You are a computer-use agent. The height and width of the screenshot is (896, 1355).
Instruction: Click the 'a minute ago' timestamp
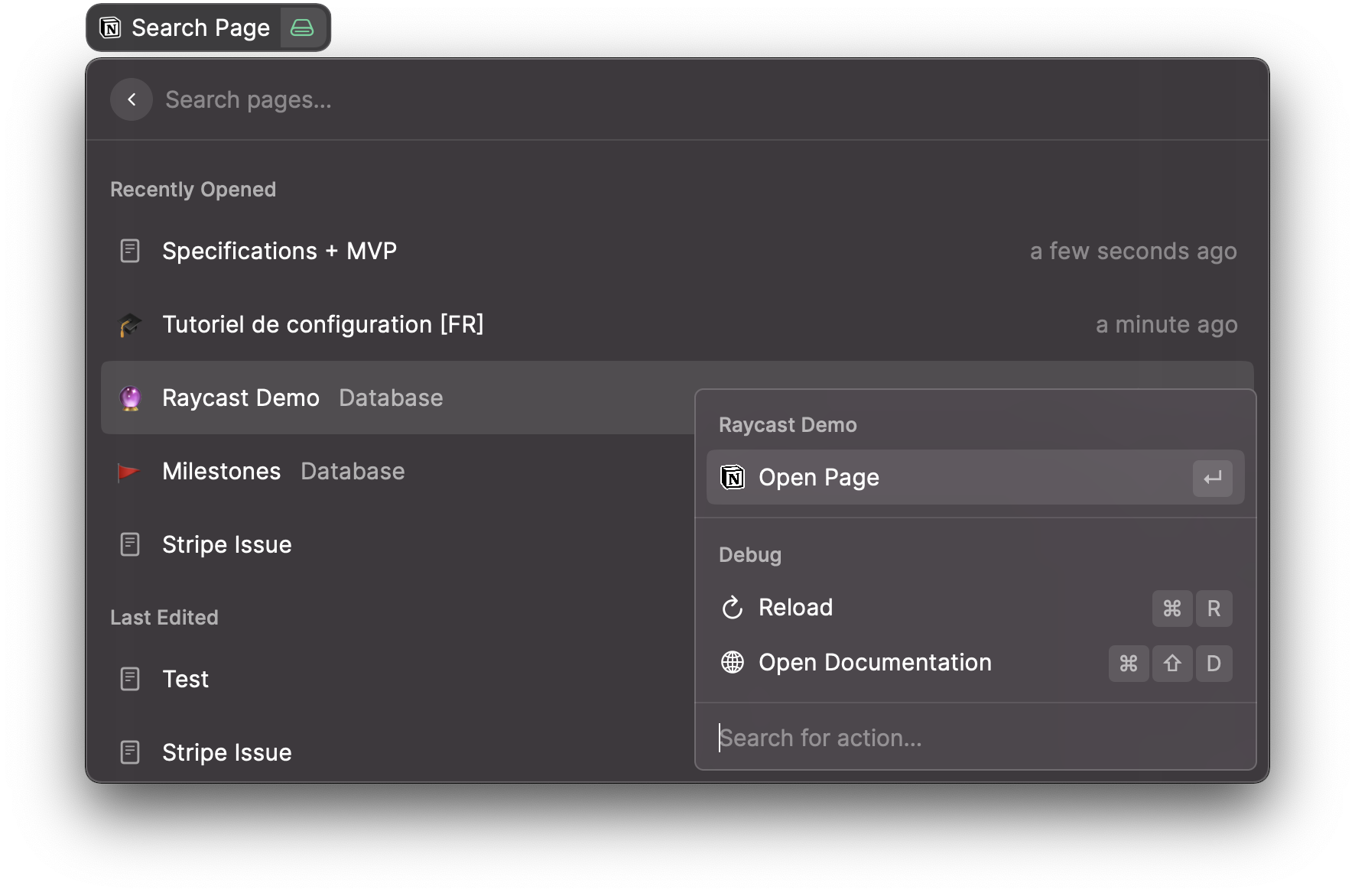[x=1166, y=324]
